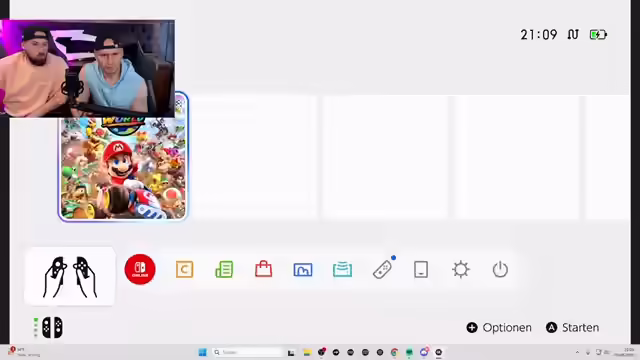
Task: Click the connected Joy-Con pair indicator
Action: coord(49,327)
